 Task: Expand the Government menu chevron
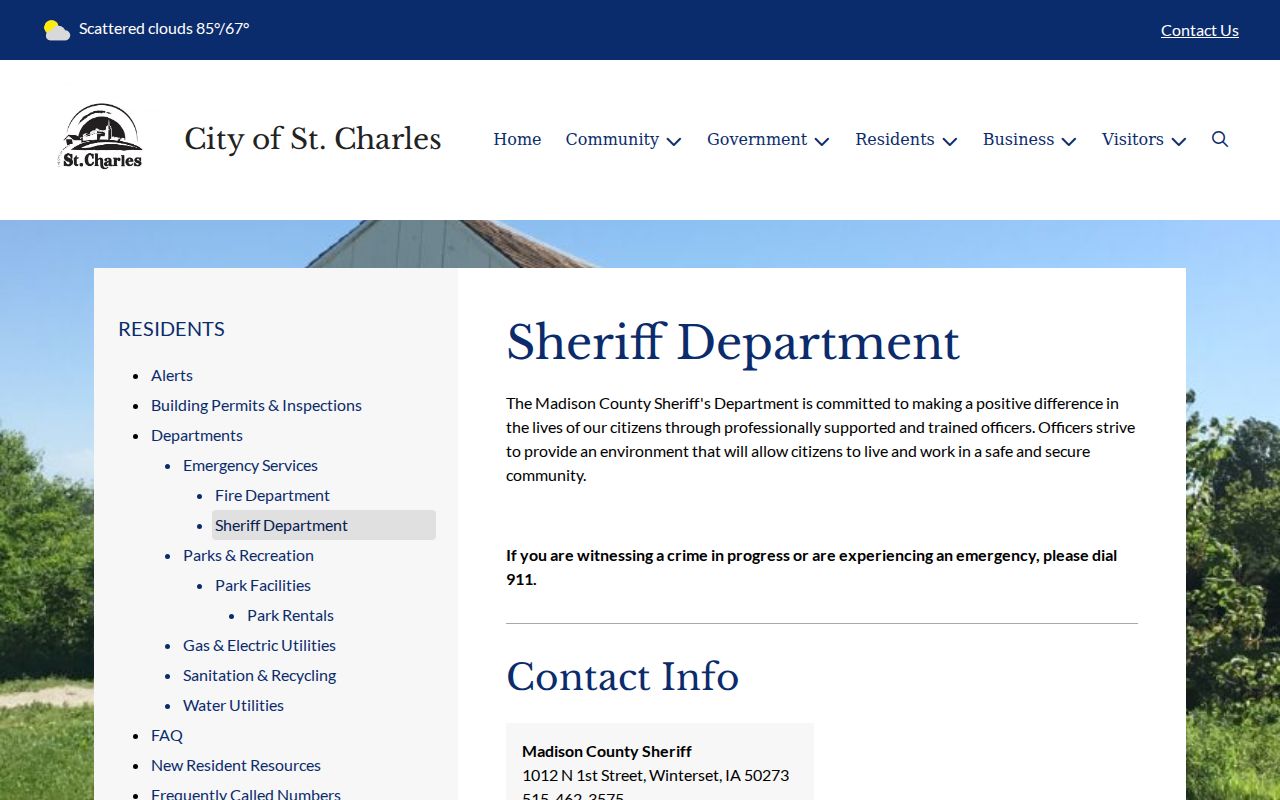(822, 141)
